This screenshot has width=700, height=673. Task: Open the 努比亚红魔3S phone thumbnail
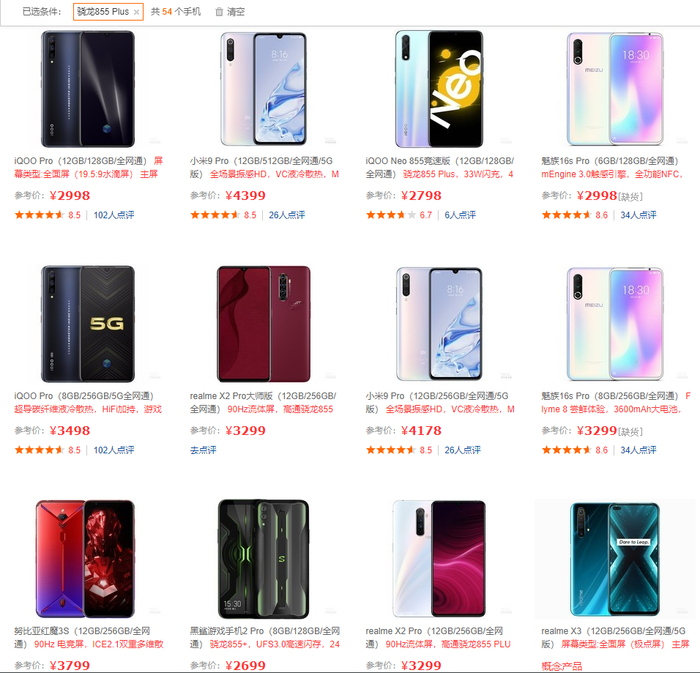click(85, 559)
